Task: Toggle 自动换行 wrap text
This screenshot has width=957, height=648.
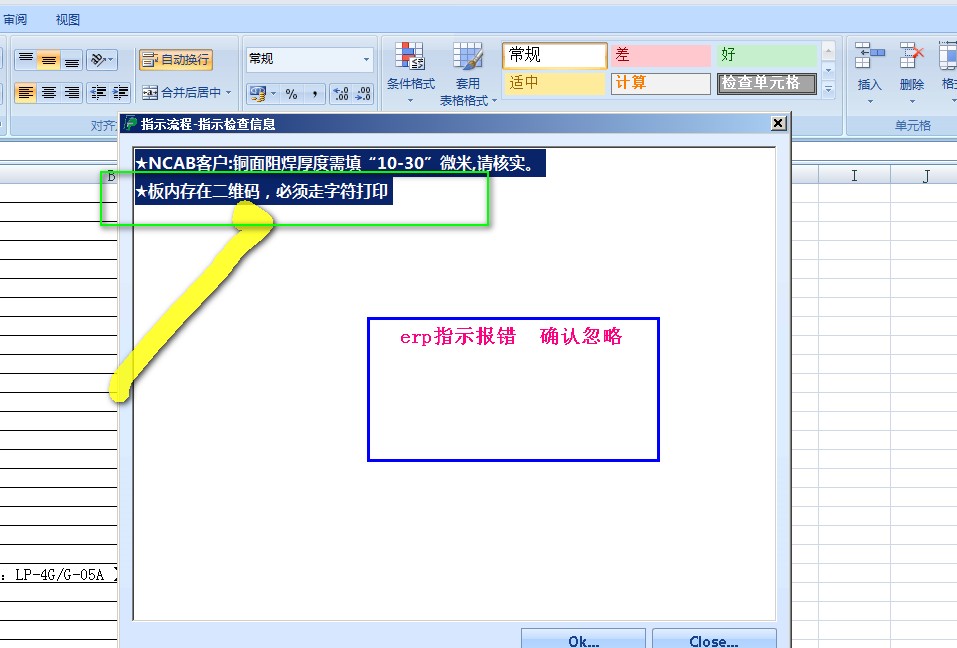Action: pos(176,60)
